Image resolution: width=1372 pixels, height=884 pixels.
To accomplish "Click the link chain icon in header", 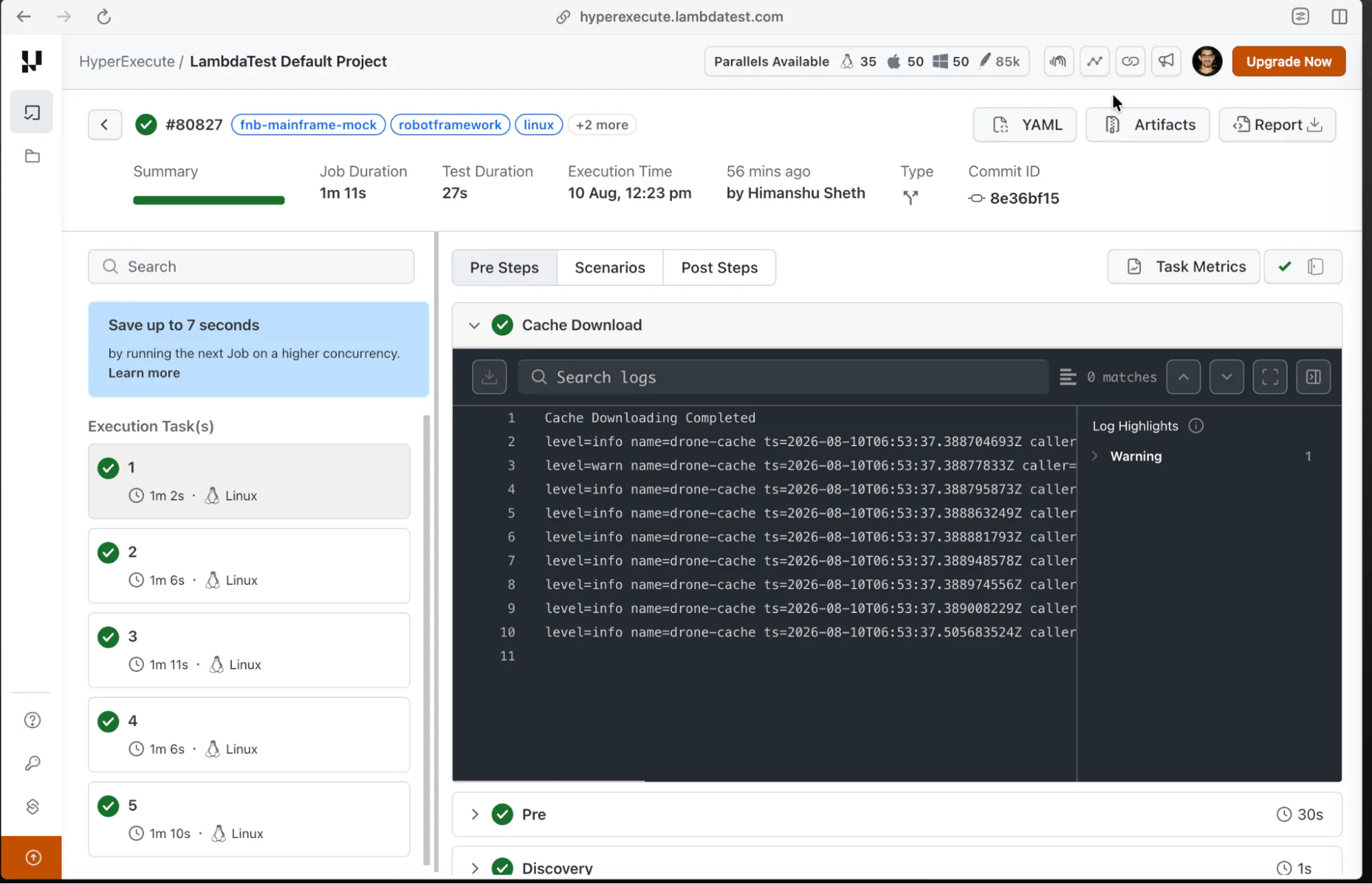I will click(x=1130, y=61).
